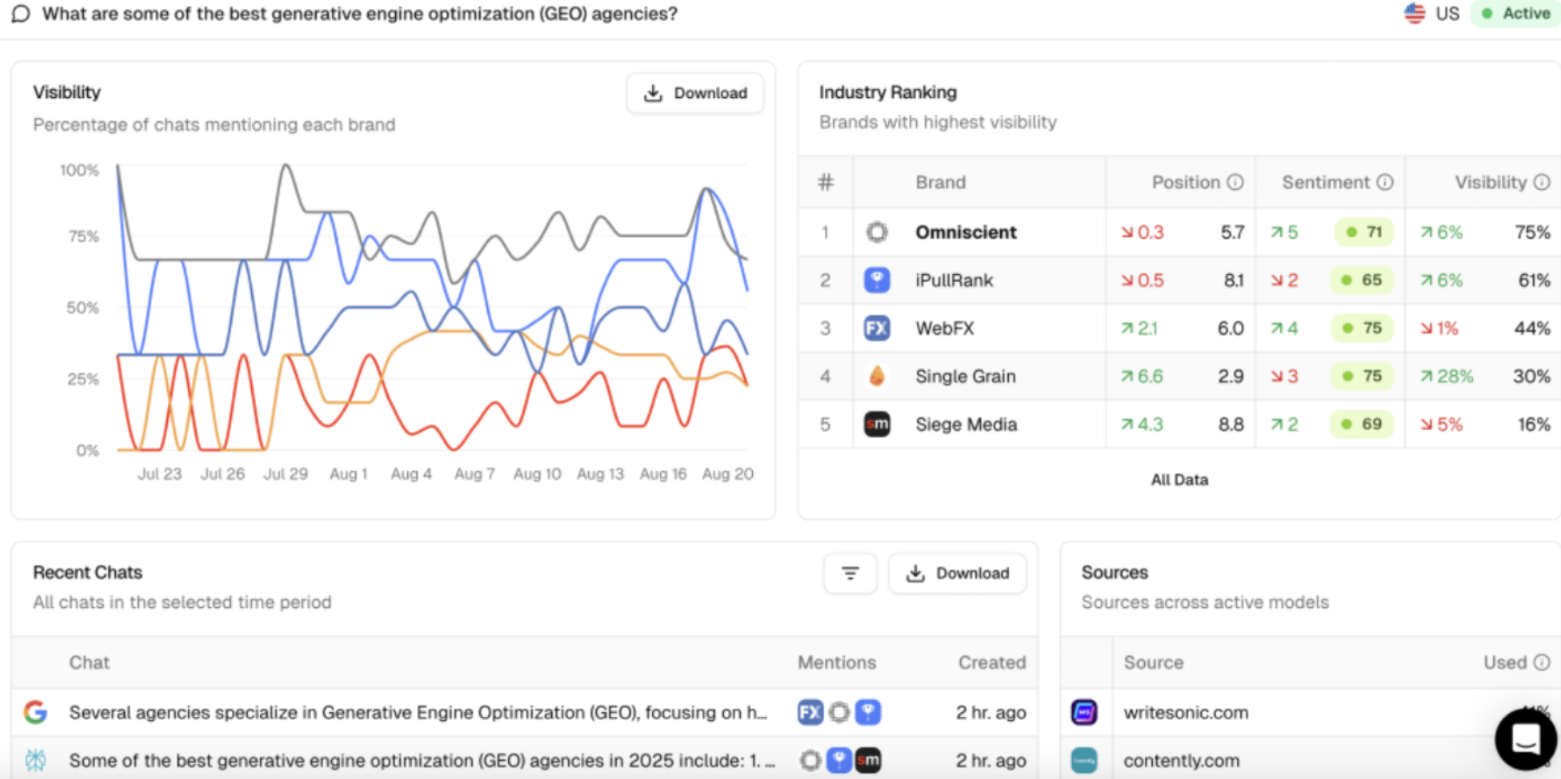This screenshot has height=779, width=1561.
Task: Click WebFX mention icon in first chat row
Action: pyautogui.click(x=810, y=713)
